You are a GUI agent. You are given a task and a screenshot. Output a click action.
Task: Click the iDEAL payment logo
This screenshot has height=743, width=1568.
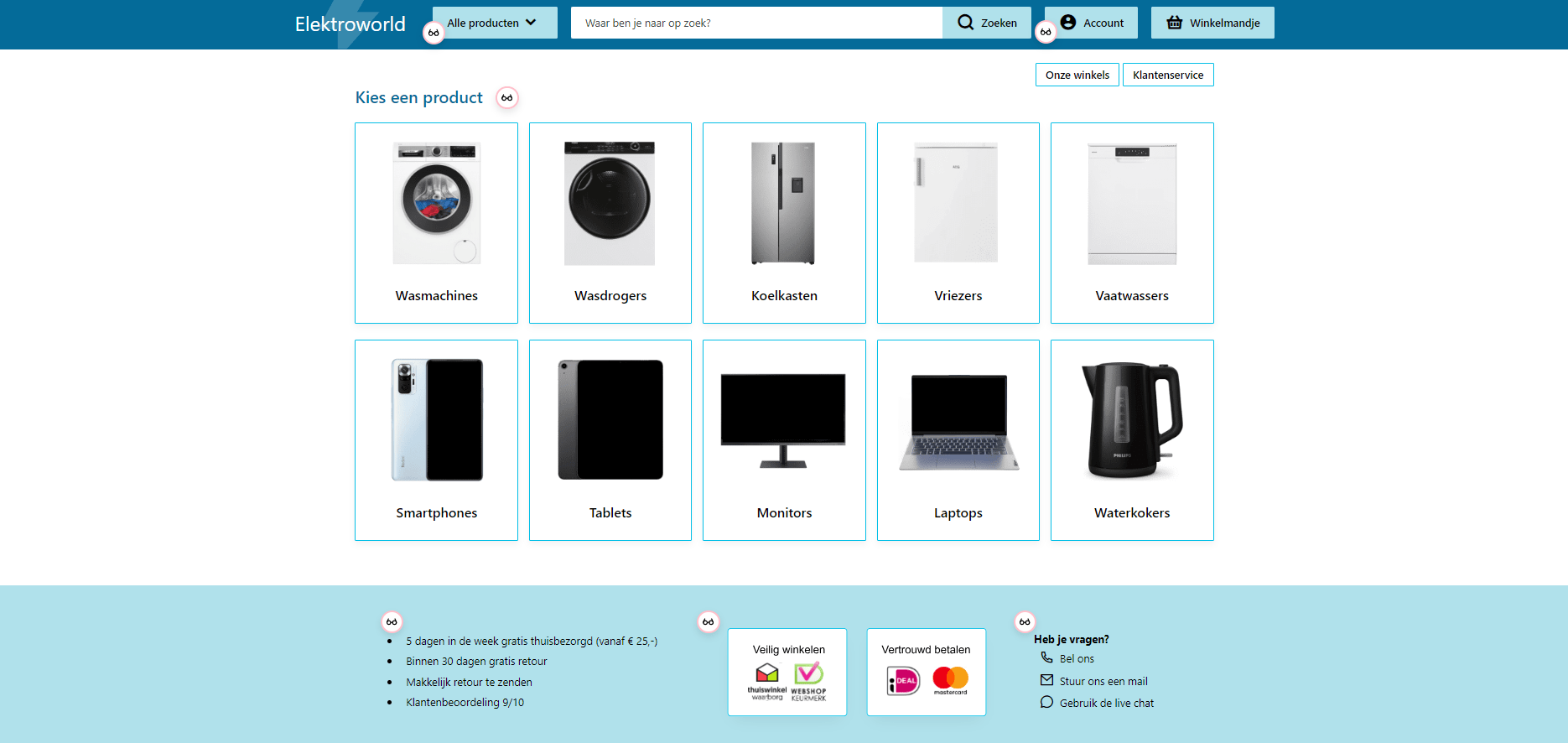tap(904, 681)
